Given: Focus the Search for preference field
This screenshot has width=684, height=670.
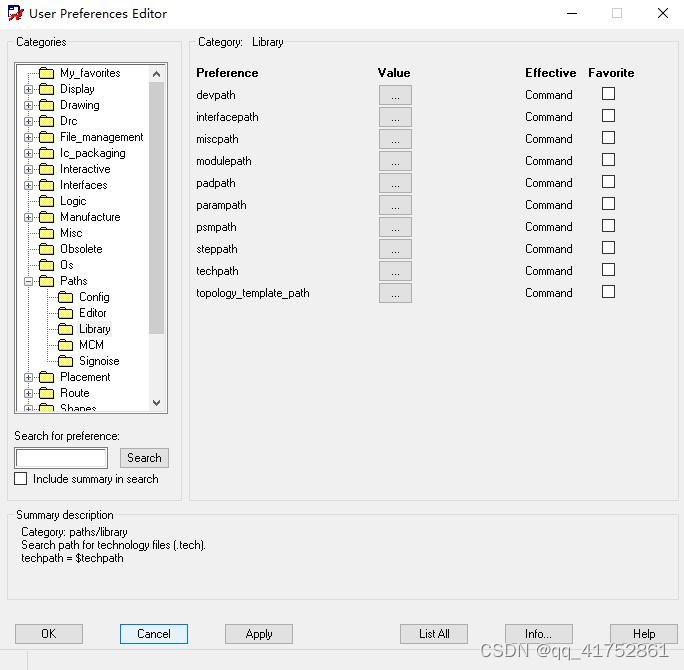Looking at the screenshot, I should pos(61,458).
